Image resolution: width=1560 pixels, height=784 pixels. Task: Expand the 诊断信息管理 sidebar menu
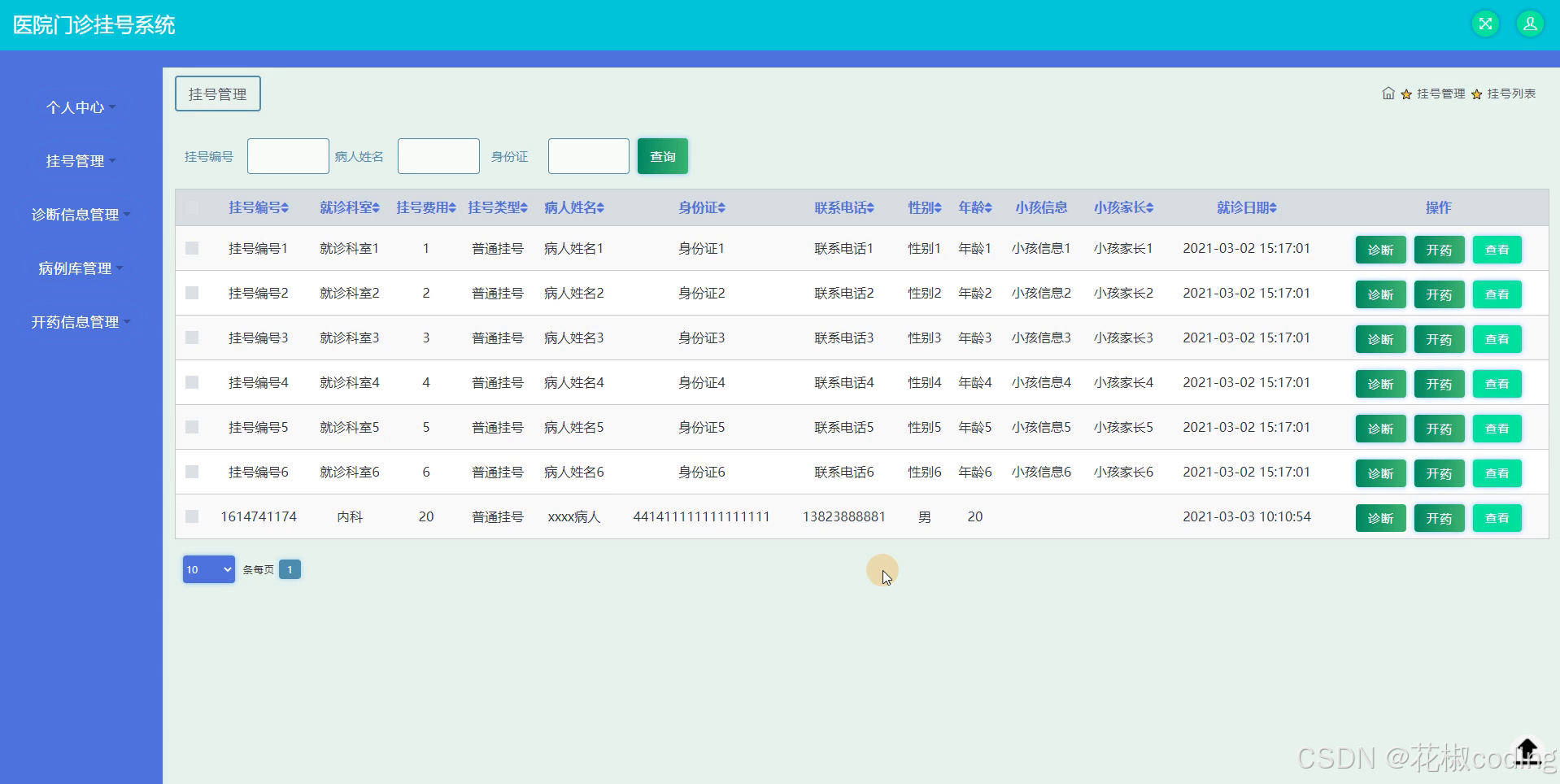tap(81, 215)
